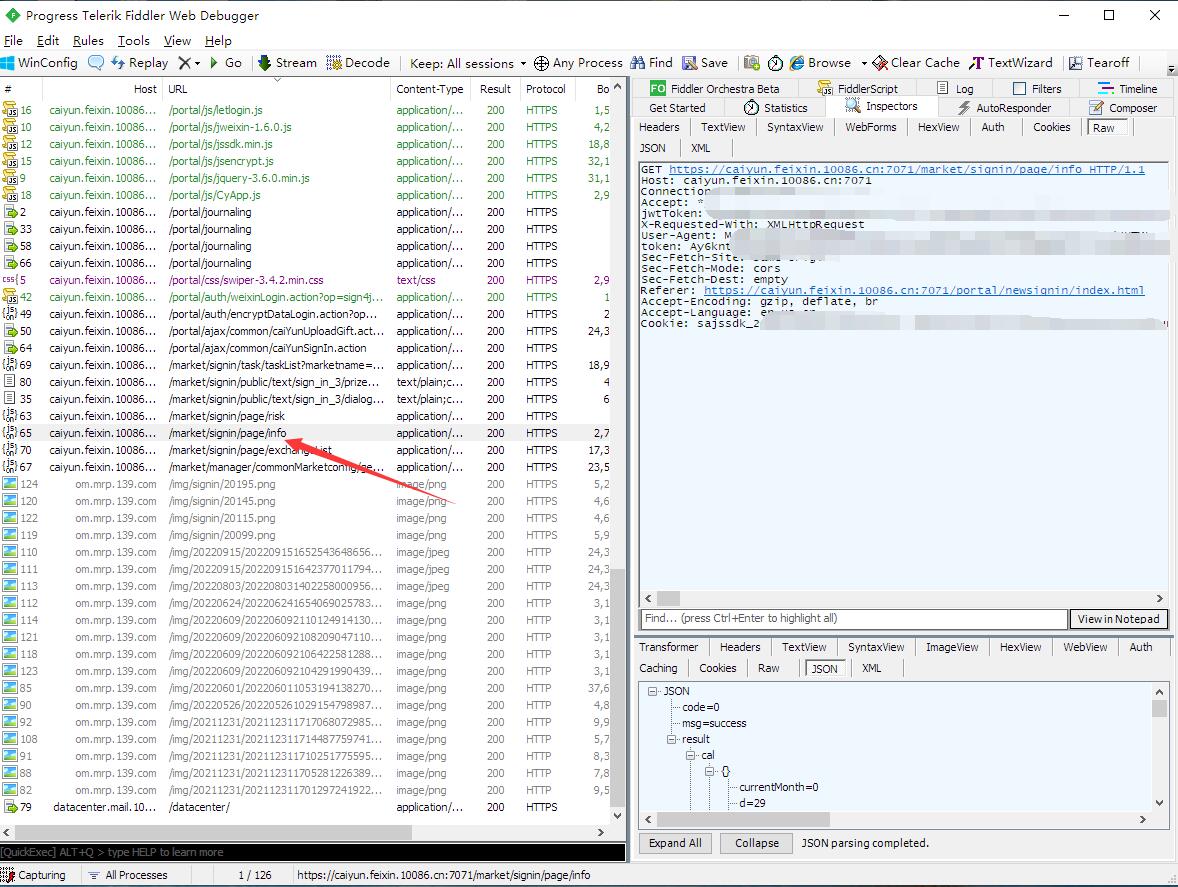Click Clear Cache toolbar button

pyautogui.click(x=916, y=63)
